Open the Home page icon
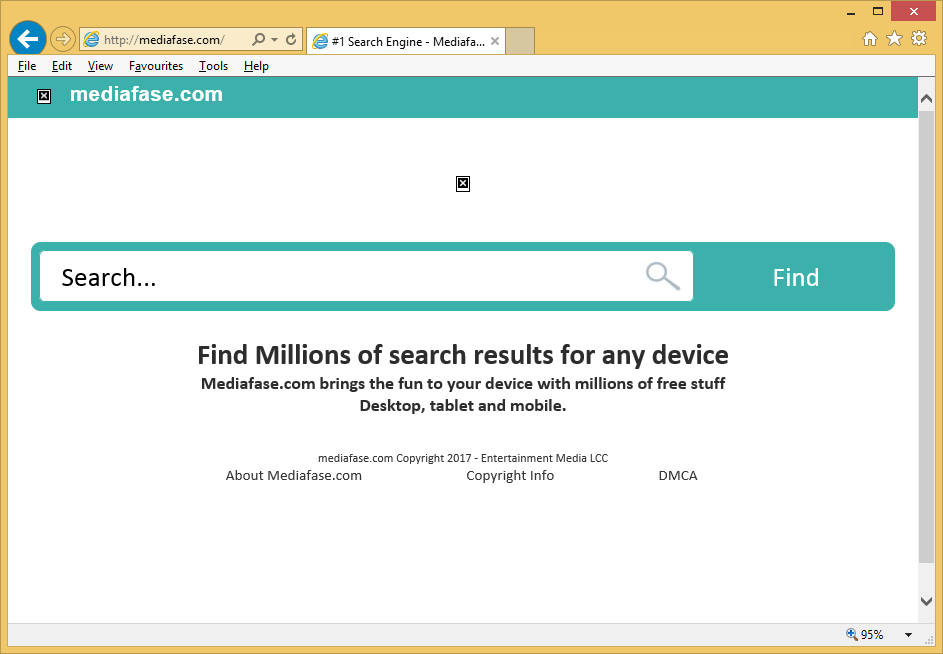The image size is (943, 654). pyautogui.click(x=870, y=39)
